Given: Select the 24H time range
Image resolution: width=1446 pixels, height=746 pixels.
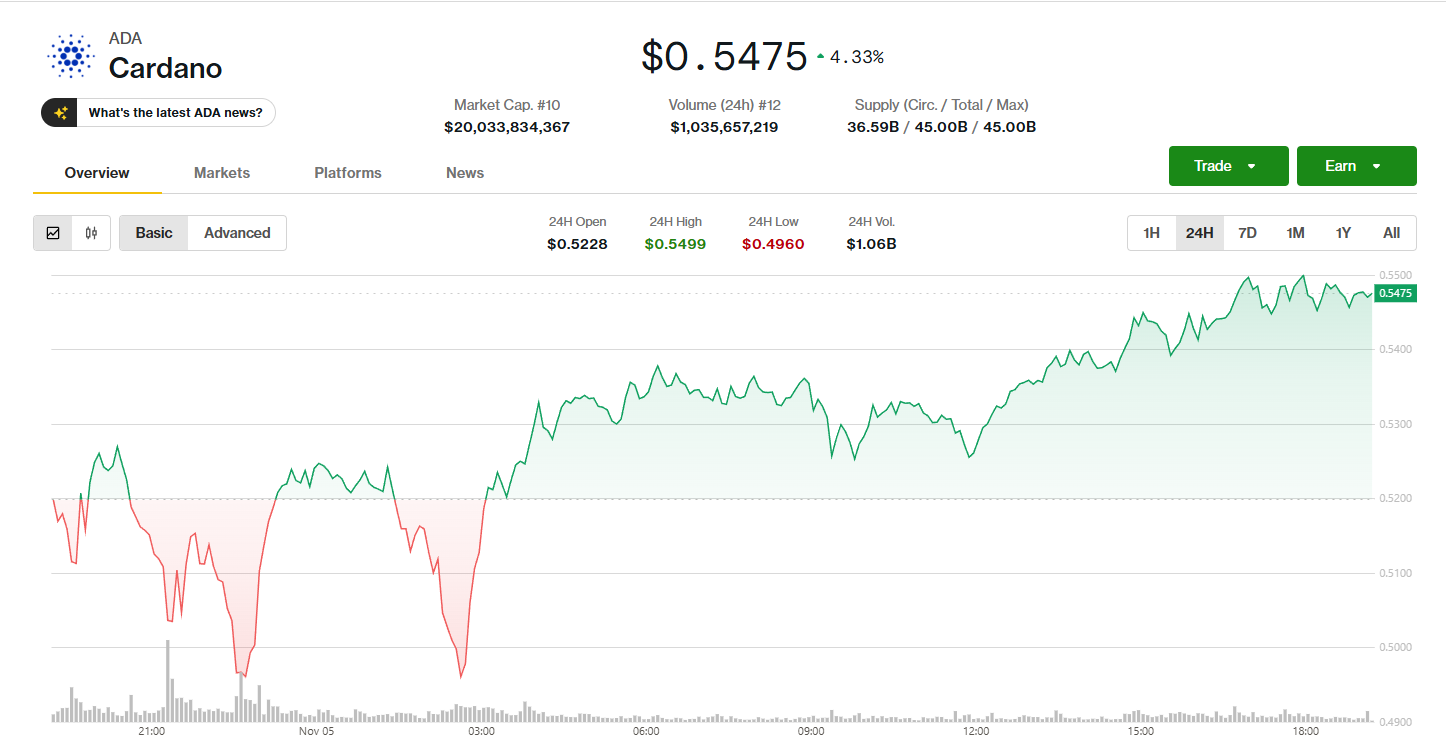Looking at the screenshot, I should [1199, 233].
